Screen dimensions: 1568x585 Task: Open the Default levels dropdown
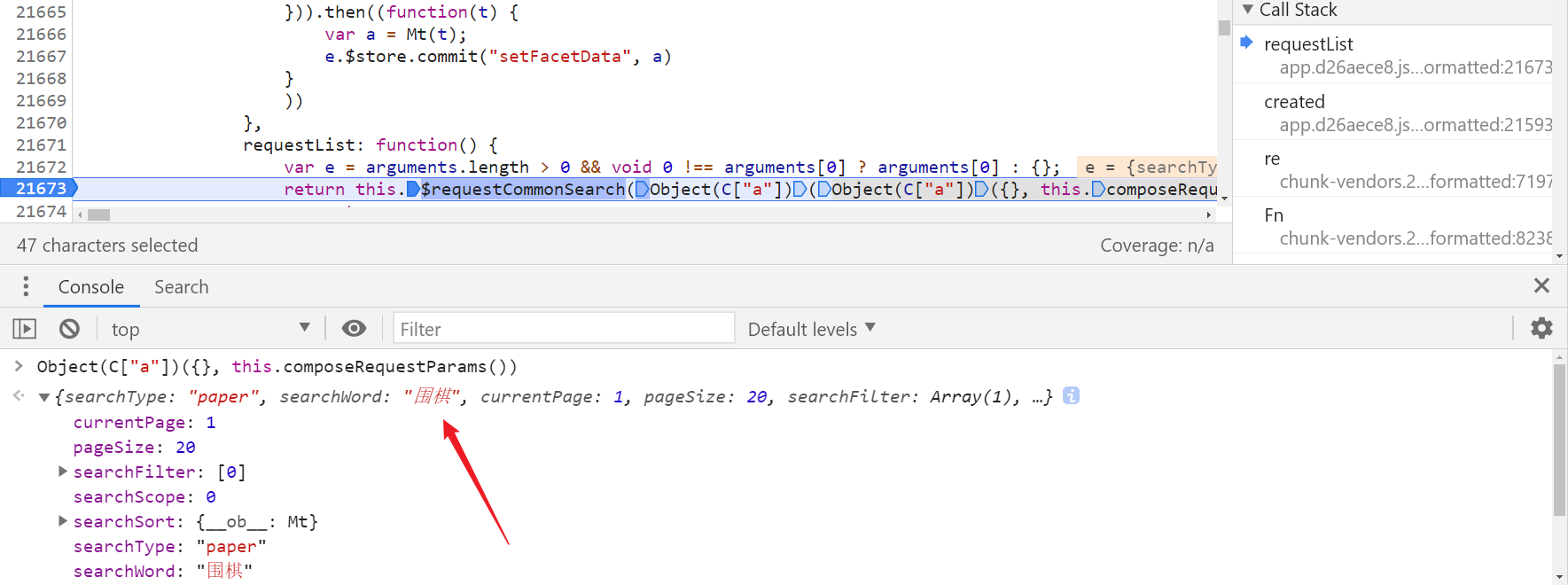click(x=812, y=329)
